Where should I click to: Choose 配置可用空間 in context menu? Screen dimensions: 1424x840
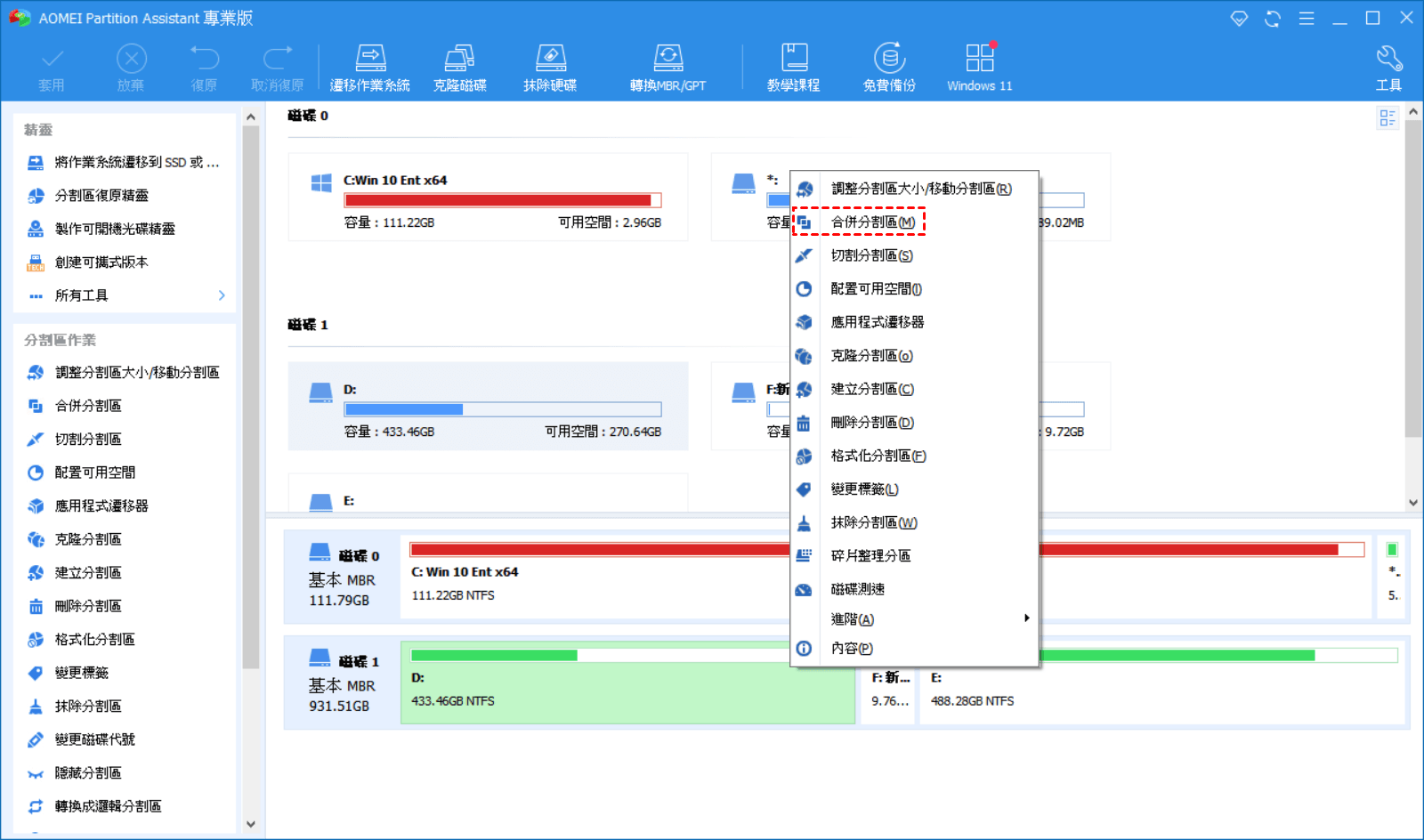click(x=914, y=289)
